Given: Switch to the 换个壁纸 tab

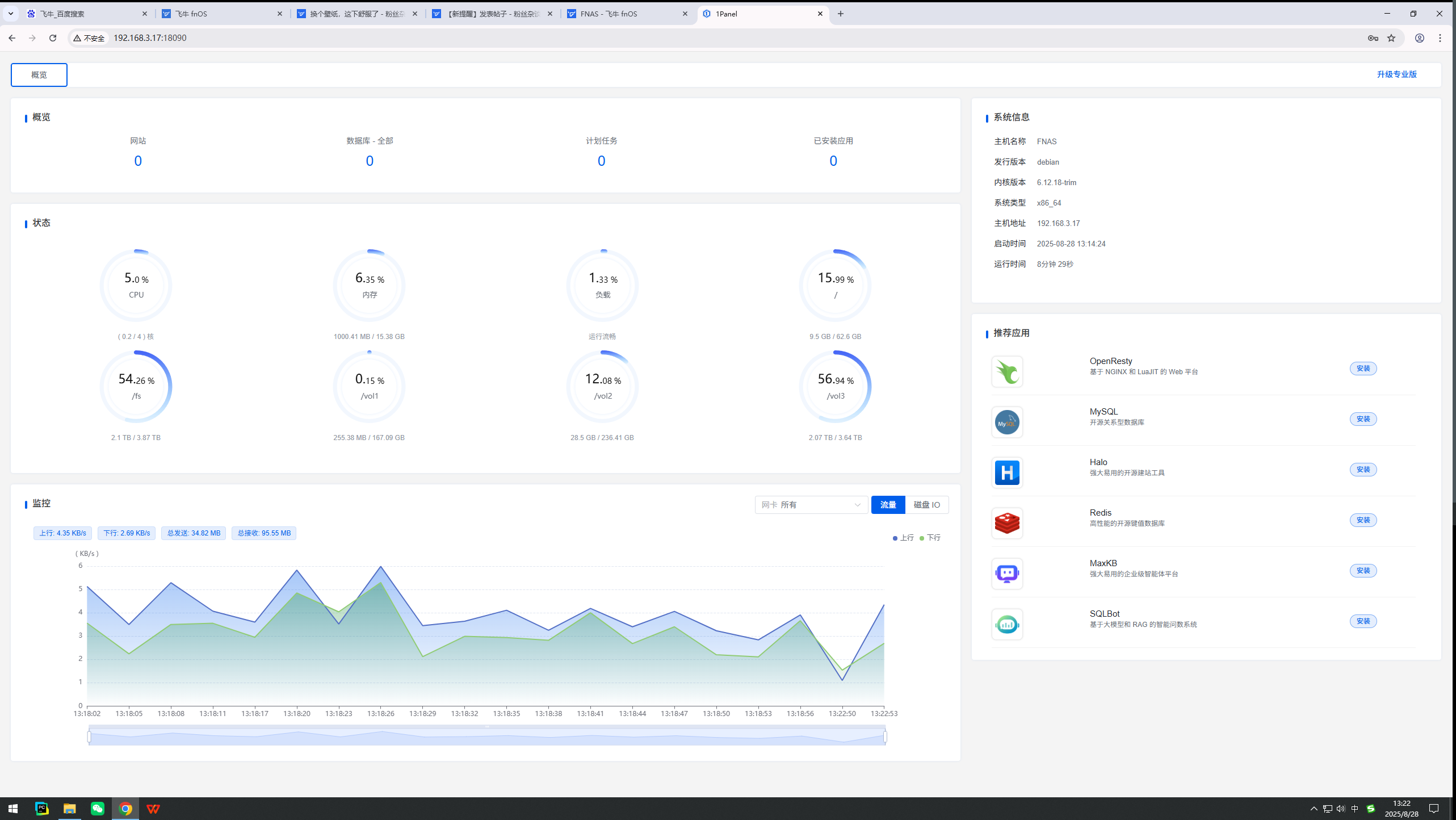Looking at the screenshot, I should 356,14.
